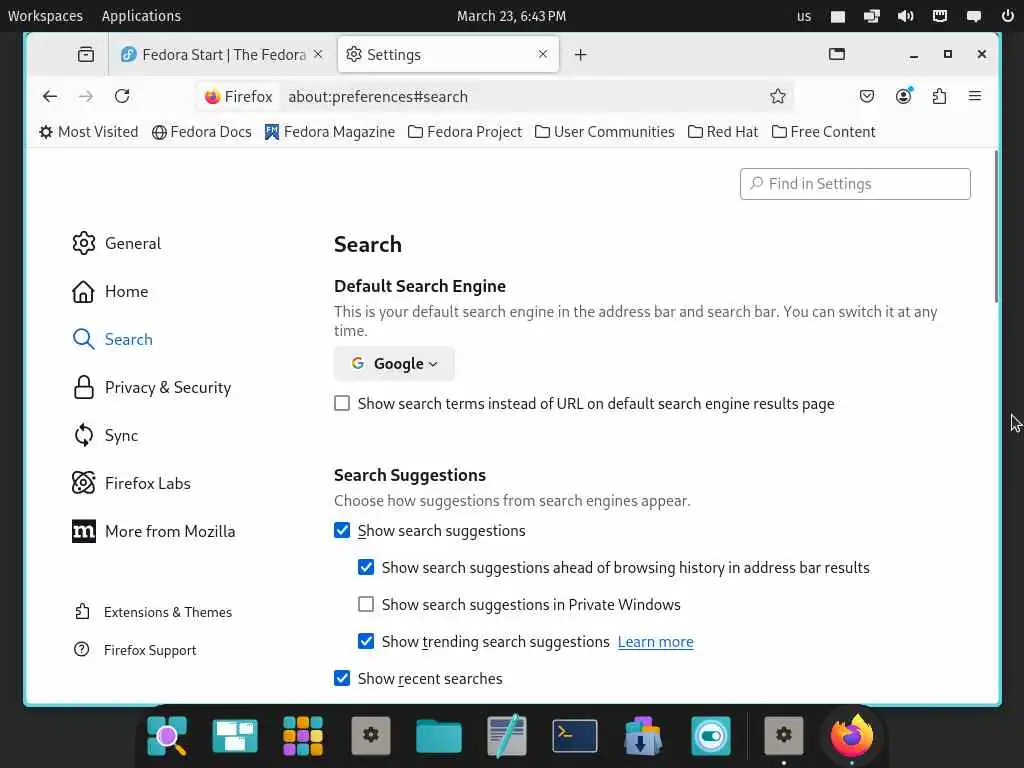Open Home settings category

pyautogui.click(x=110, y=291)
